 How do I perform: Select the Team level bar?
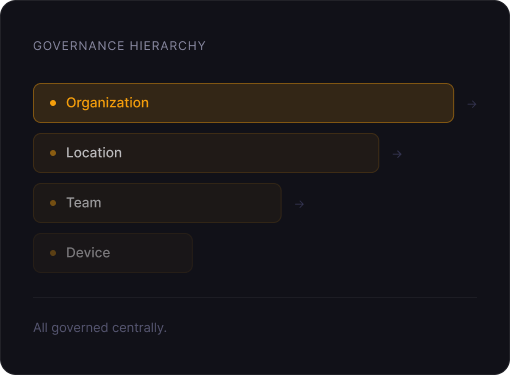pyautogui.click(x=157, y=203)
